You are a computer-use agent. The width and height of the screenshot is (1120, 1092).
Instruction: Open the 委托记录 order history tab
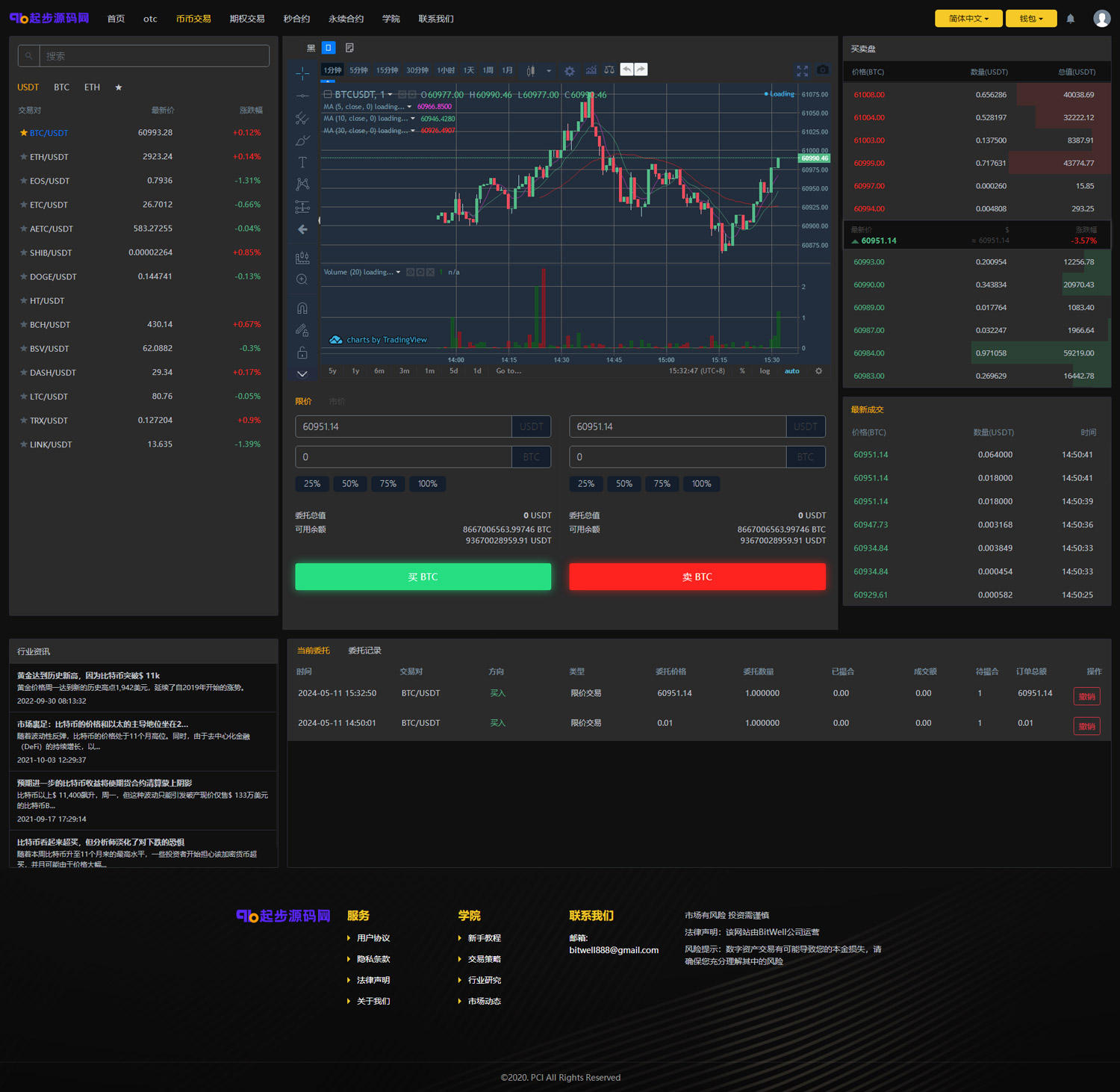364,651
